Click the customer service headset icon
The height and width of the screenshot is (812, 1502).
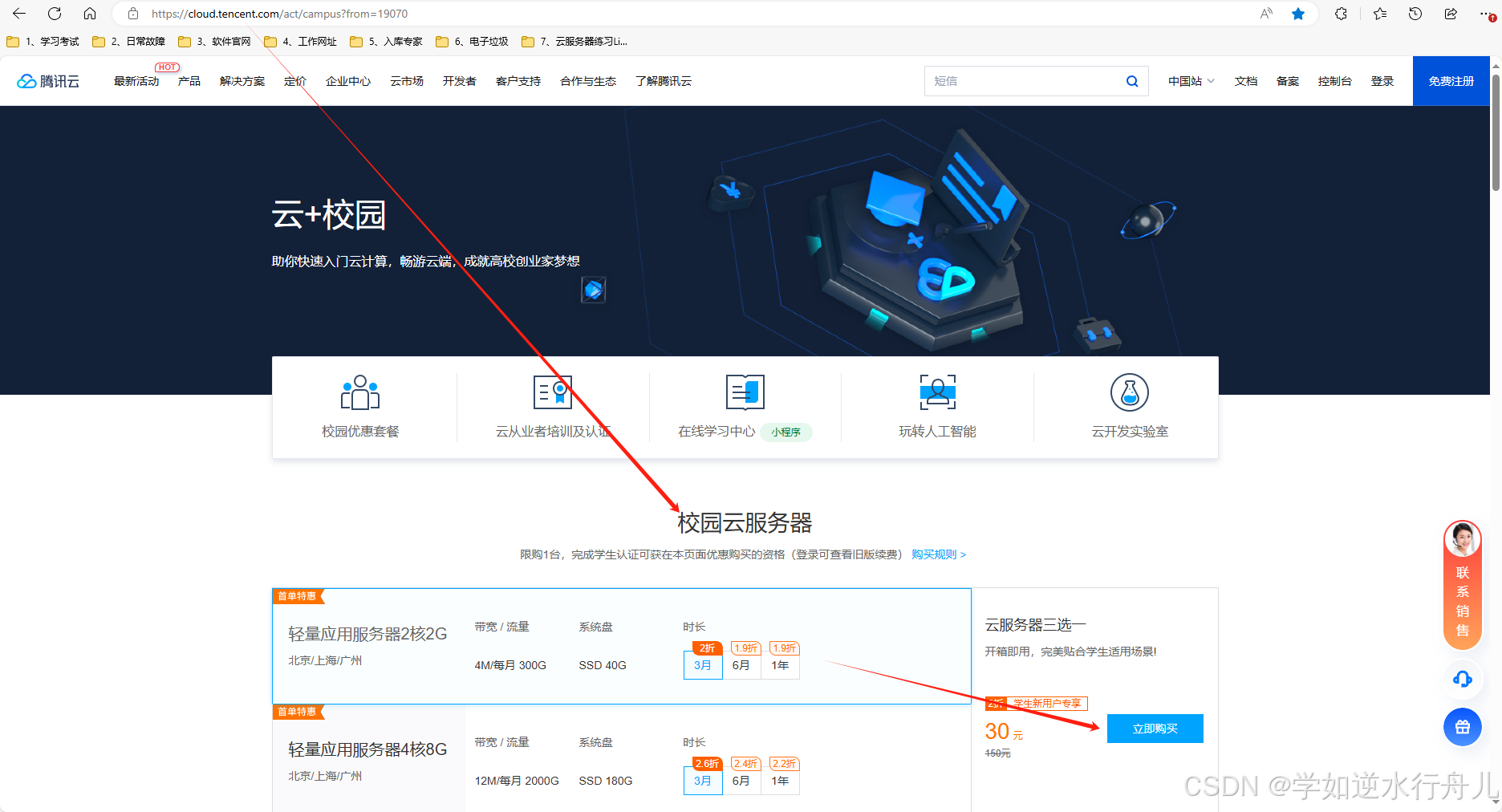(x=1463, y=679)
